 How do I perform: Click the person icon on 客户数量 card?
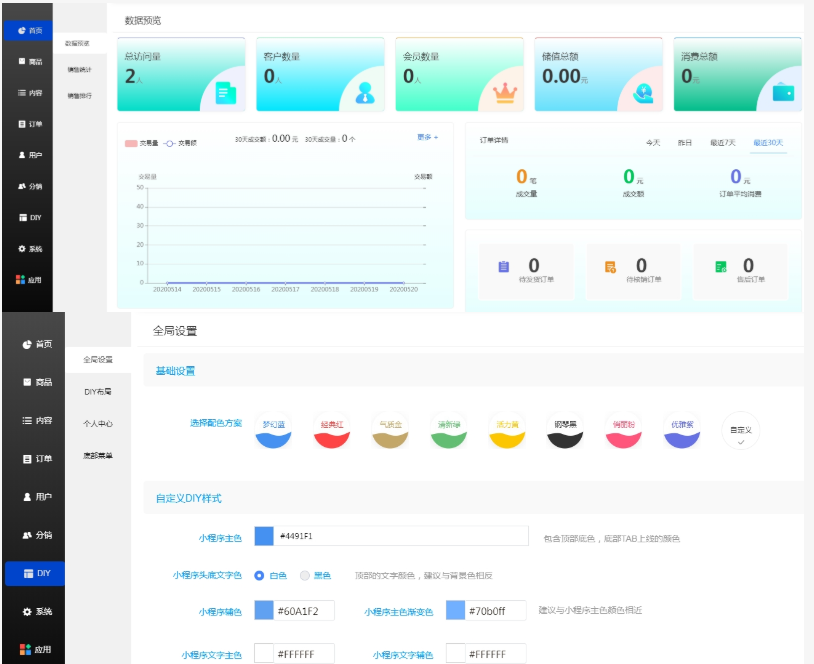click(365, 92)
